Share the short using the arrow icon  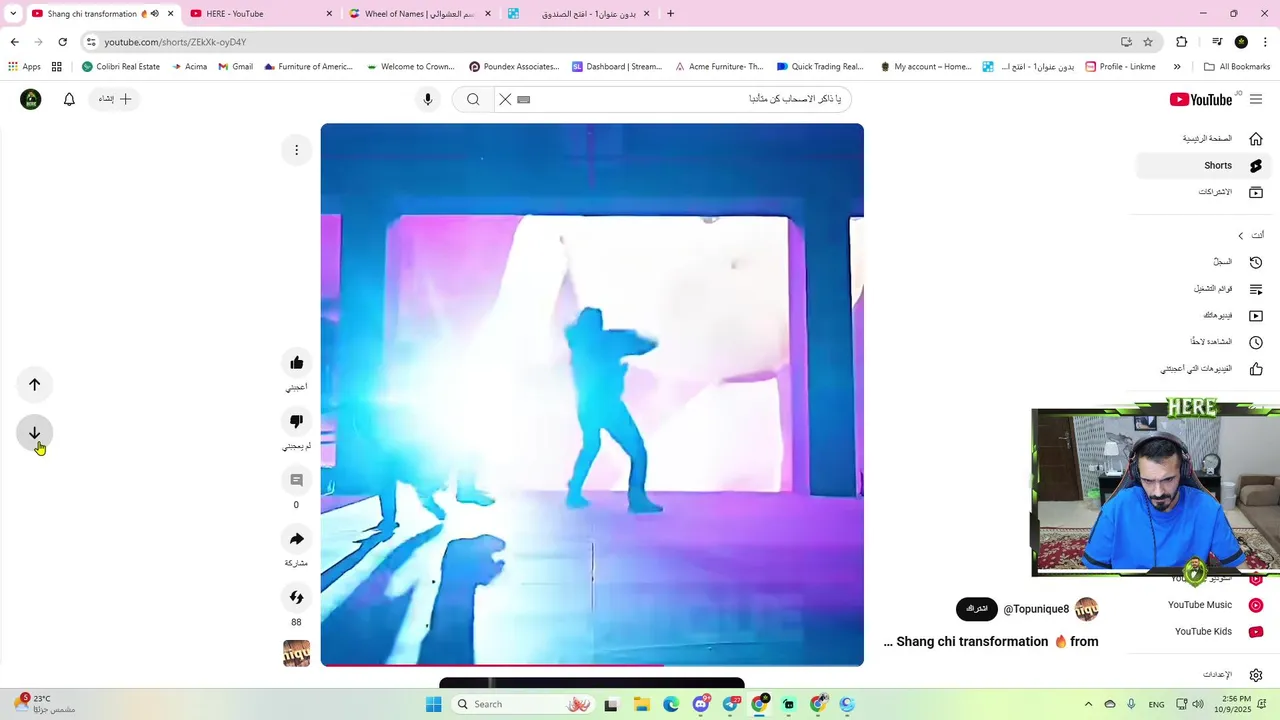(x=296, y=539)
